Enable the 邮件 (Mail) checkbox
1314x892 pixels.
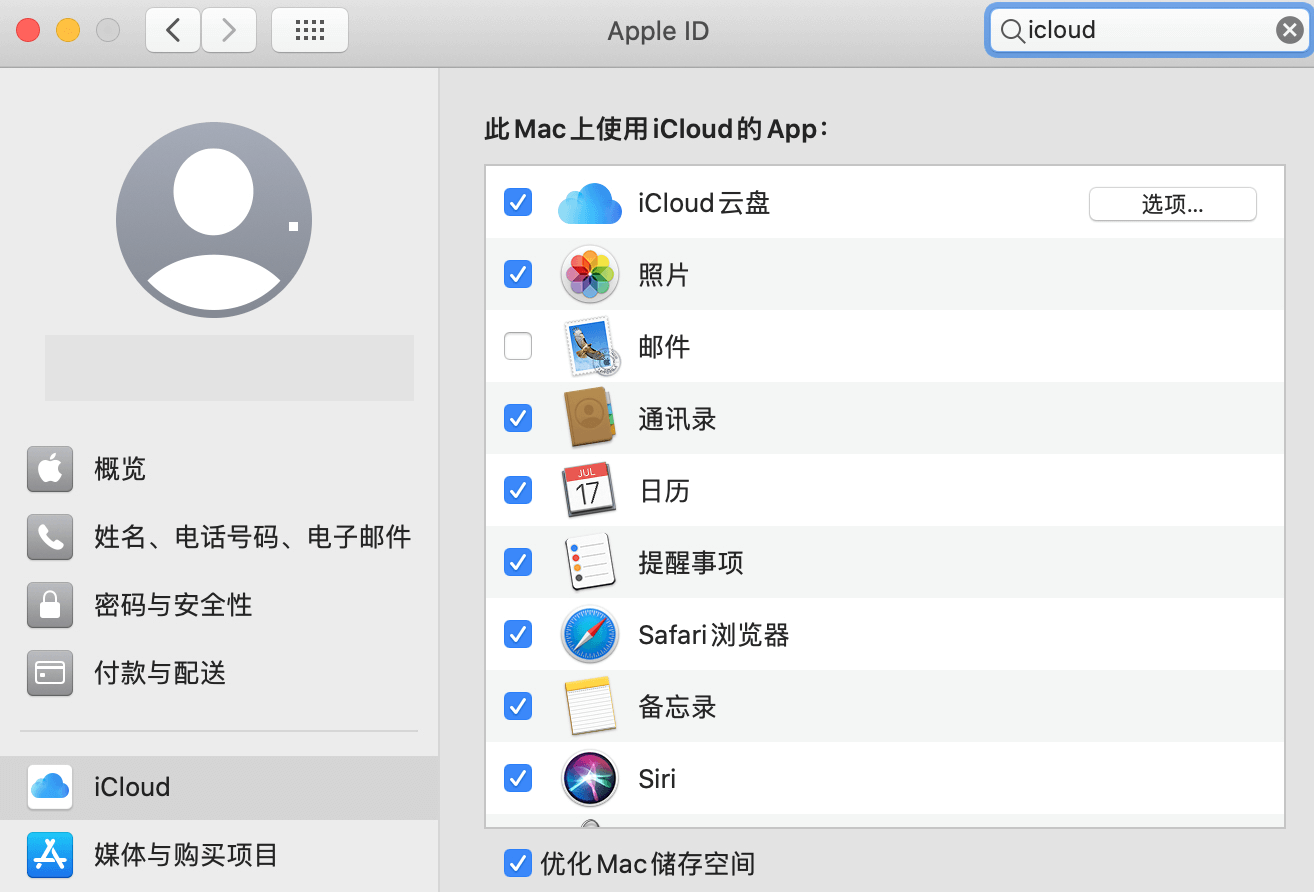[518, 347]
